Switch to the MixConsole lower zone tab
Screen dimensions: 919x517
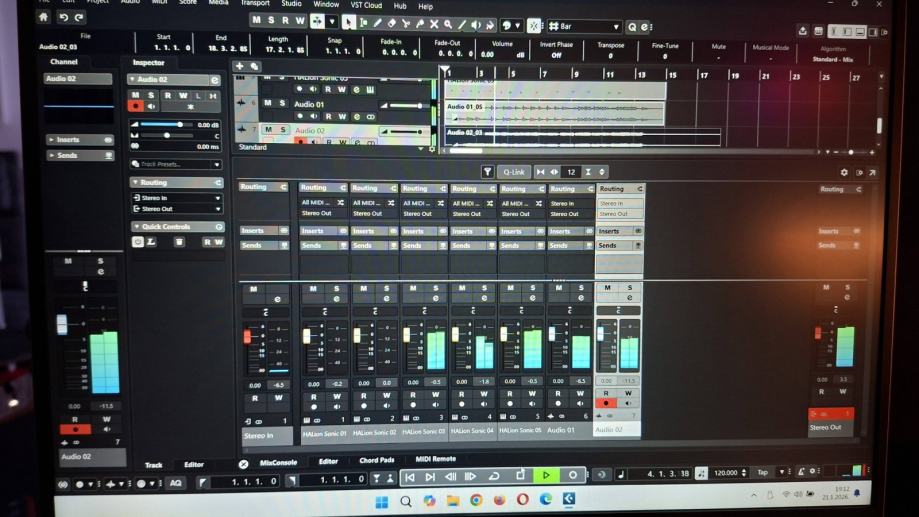coord(278,462)
